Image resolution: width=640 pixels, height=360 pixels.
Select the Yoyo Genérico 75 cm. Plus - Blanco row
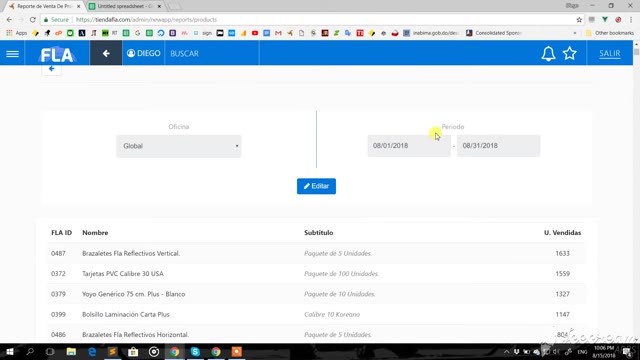(316, 294)
